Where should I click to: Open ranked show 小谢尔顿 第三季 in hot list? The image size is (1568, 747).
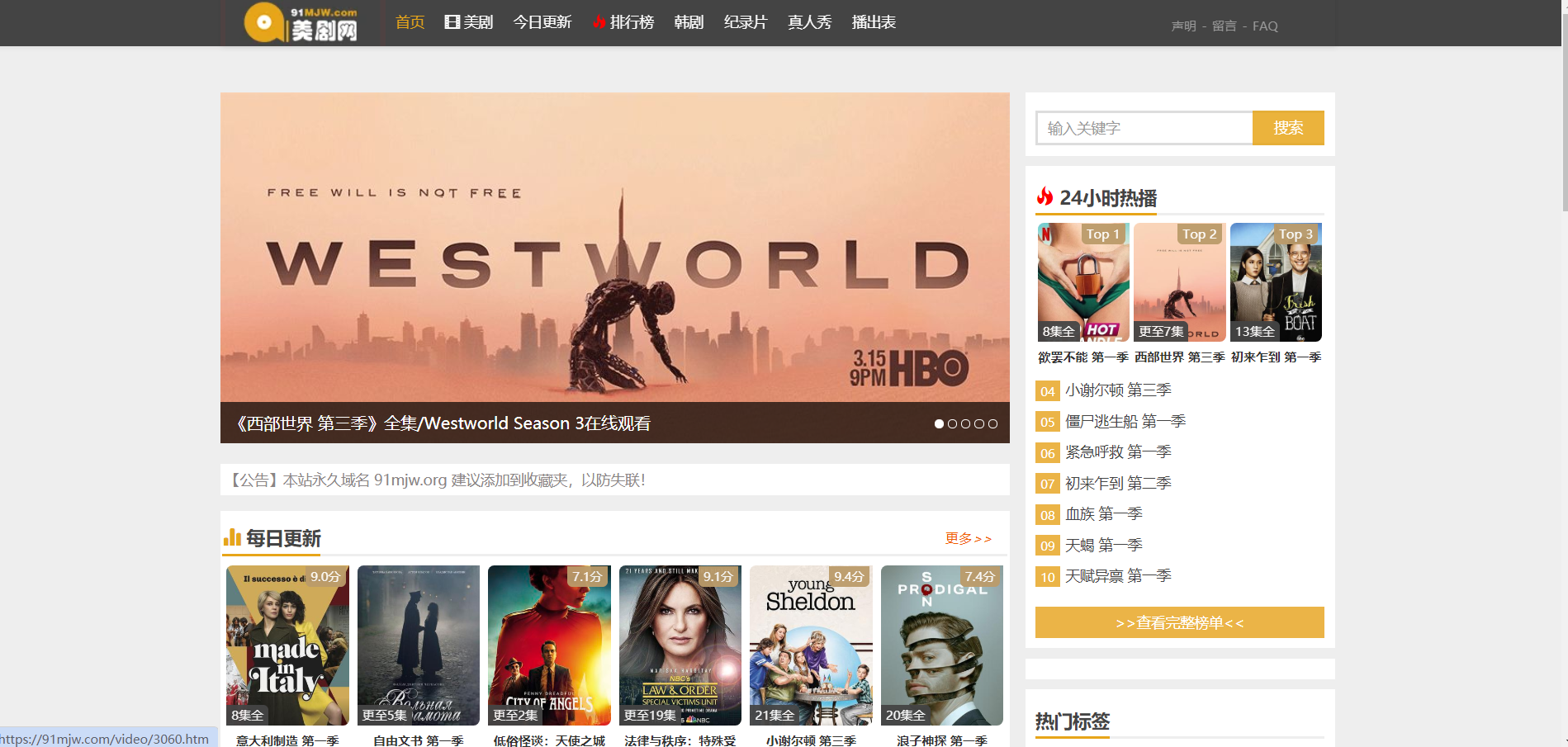[x=1118, y=390]
